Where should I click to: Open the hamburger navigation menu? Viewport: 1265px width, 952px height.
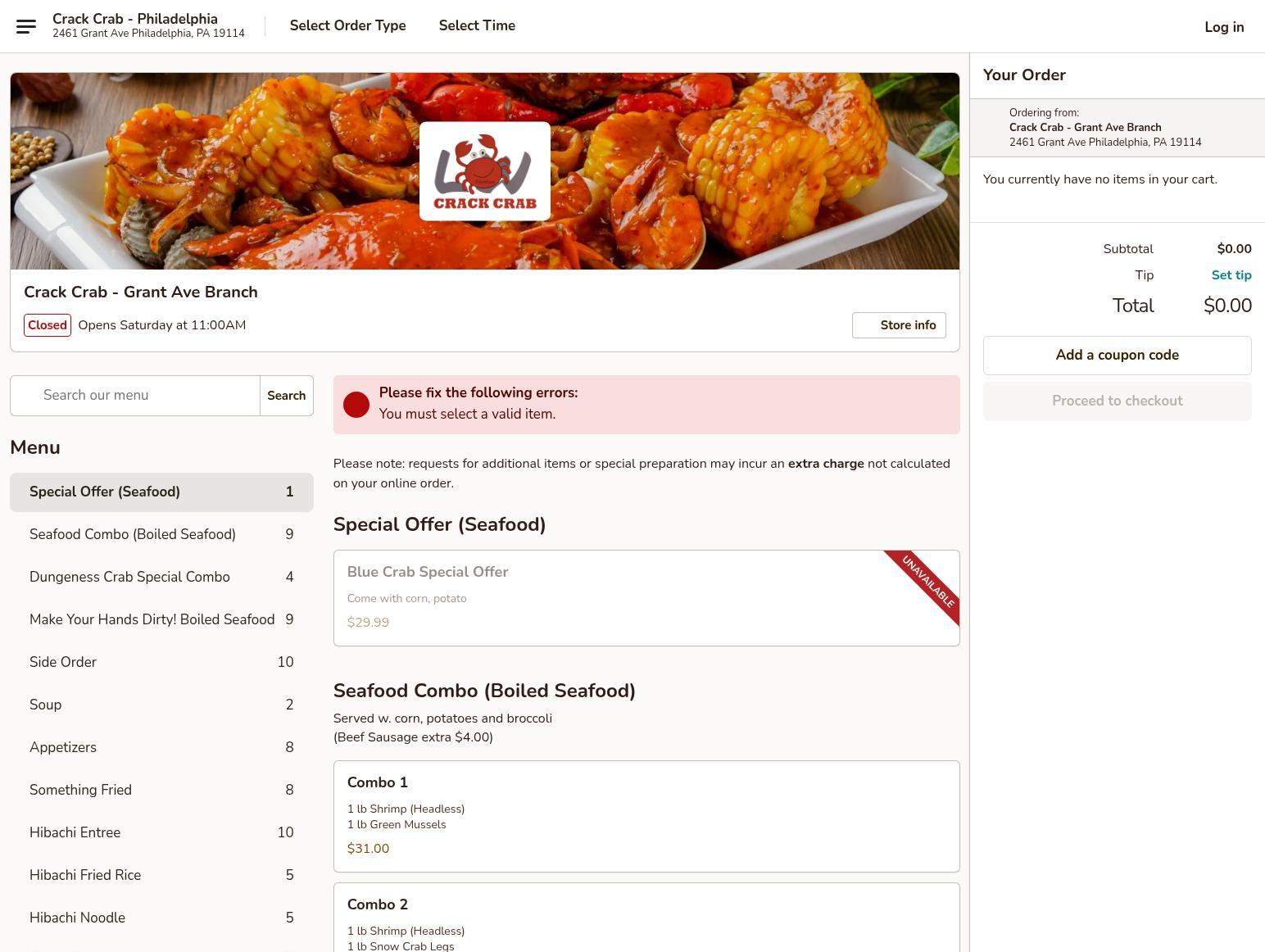[26, 26]
